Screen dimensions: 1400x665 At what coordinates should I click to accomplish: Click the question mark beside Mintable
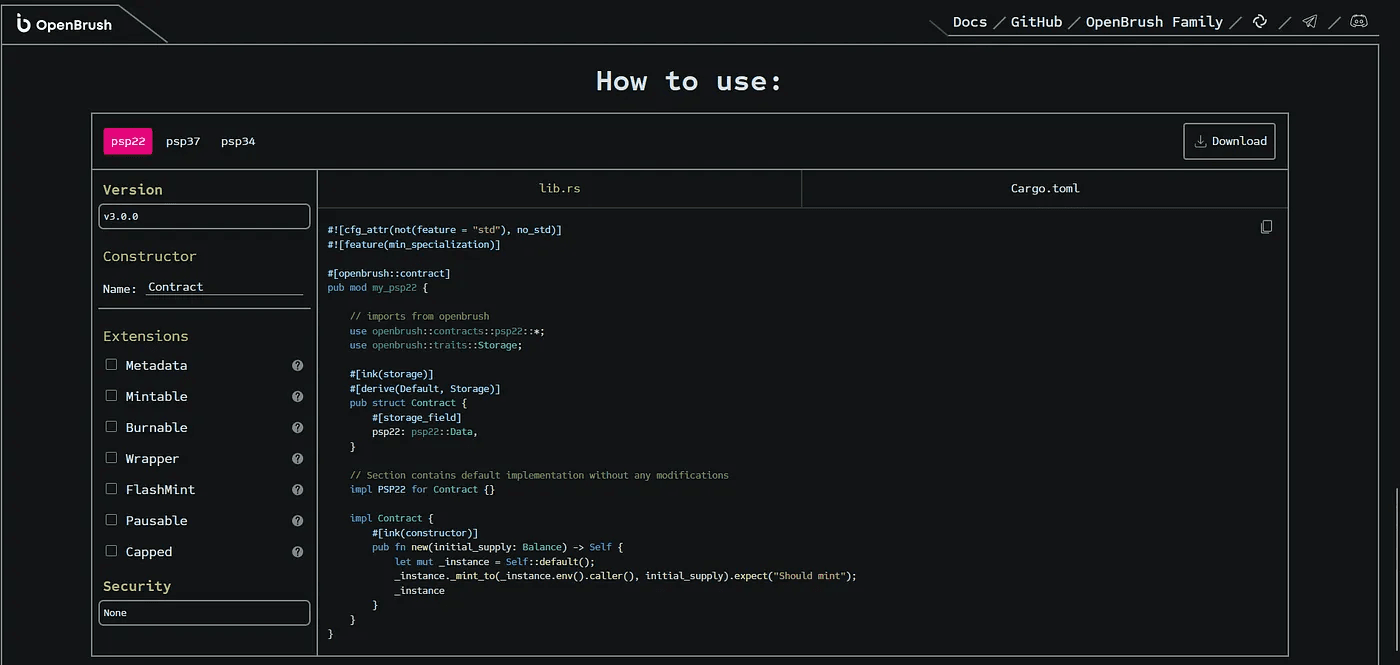tap(297, 396)
